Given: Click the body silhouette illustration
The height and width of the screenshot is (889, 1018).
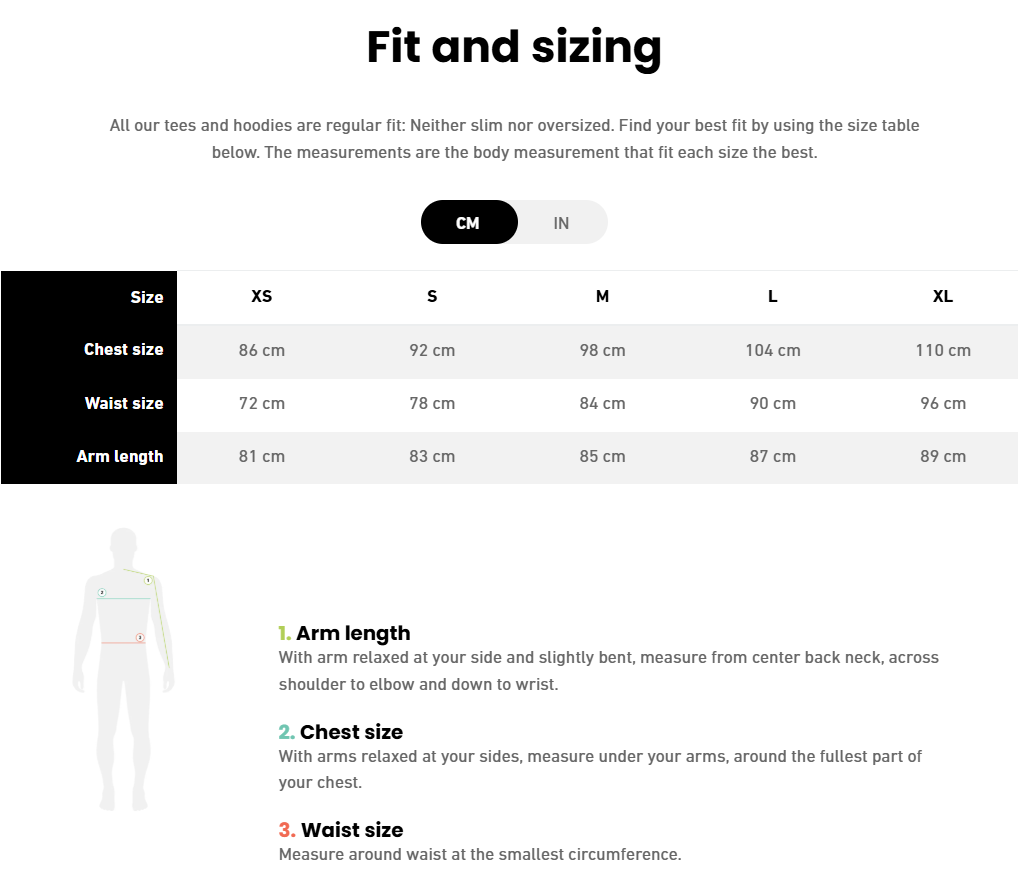Looking at the screenshot, I should click(x=123, y=669).
